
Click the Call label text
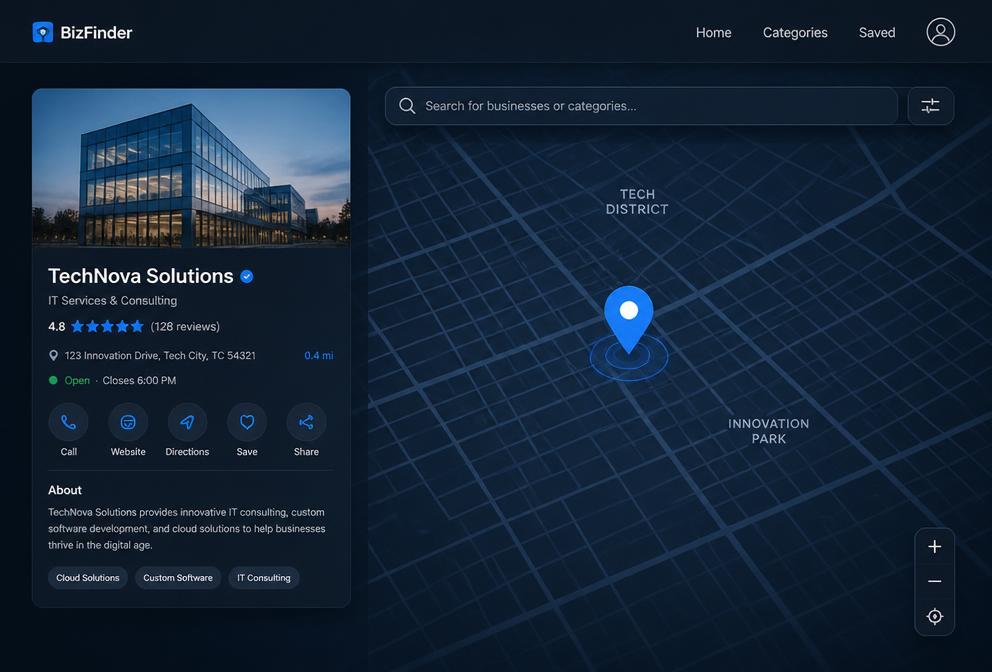pyautogui.click(x=68, y=452)
